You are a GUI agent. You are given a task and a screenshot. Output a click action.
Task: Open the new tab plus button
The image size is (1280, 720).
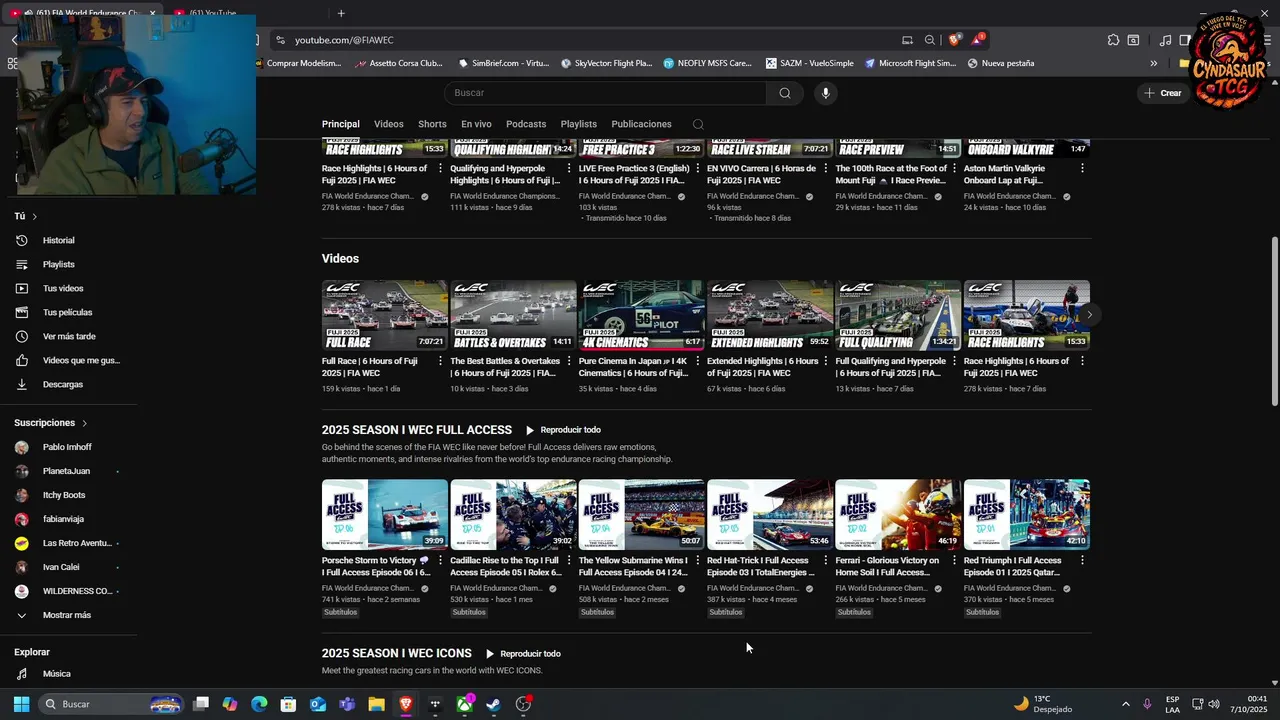click(x=341, y=13)
